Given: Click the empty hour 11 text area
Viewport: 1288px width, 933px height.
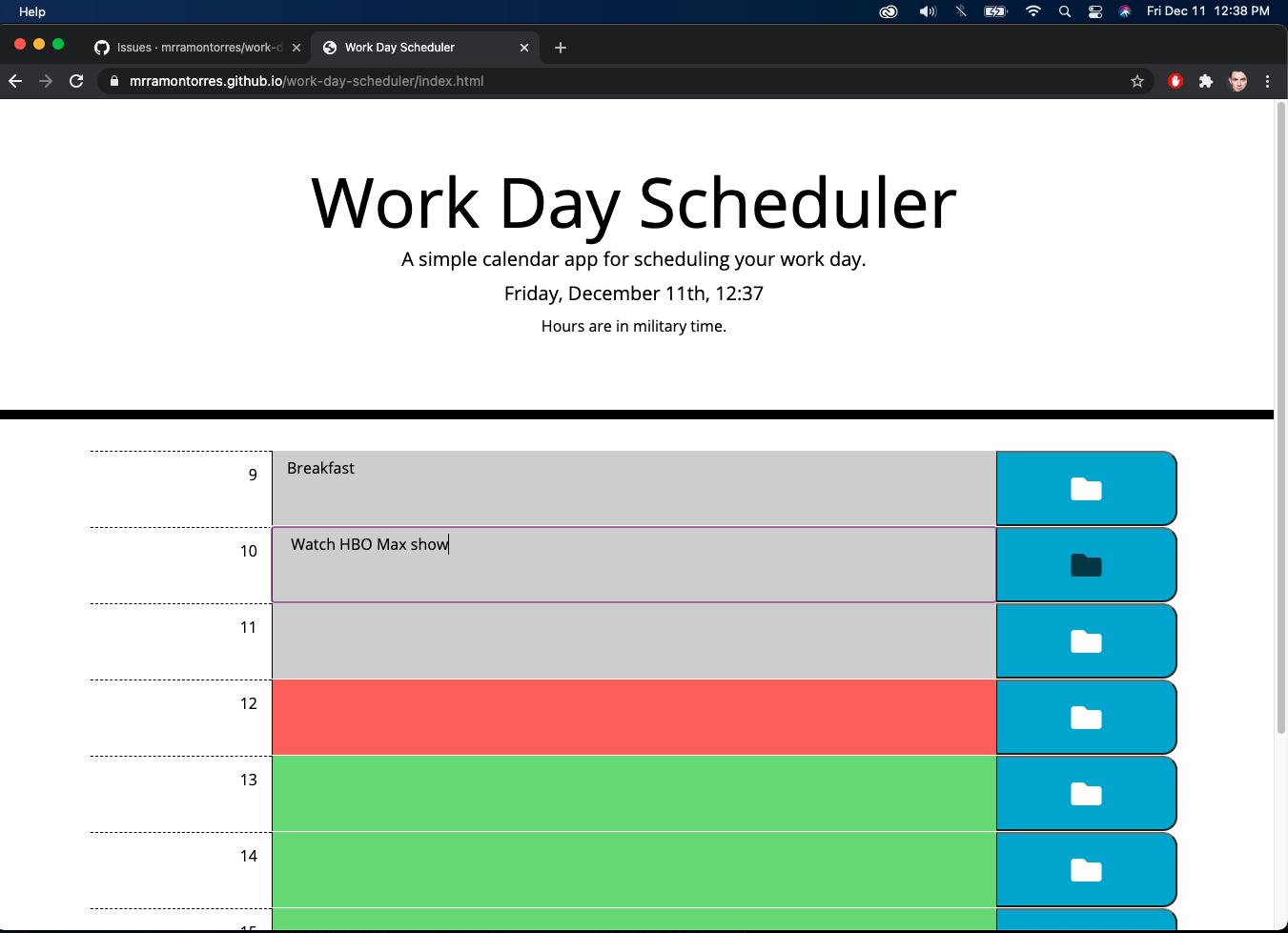Looking at the screenshot, I should [634, 641].
